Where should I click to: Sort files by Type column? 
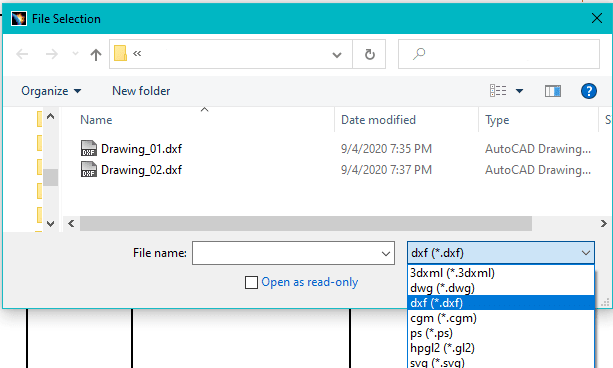pyautogui.click(x=497, y=120)
